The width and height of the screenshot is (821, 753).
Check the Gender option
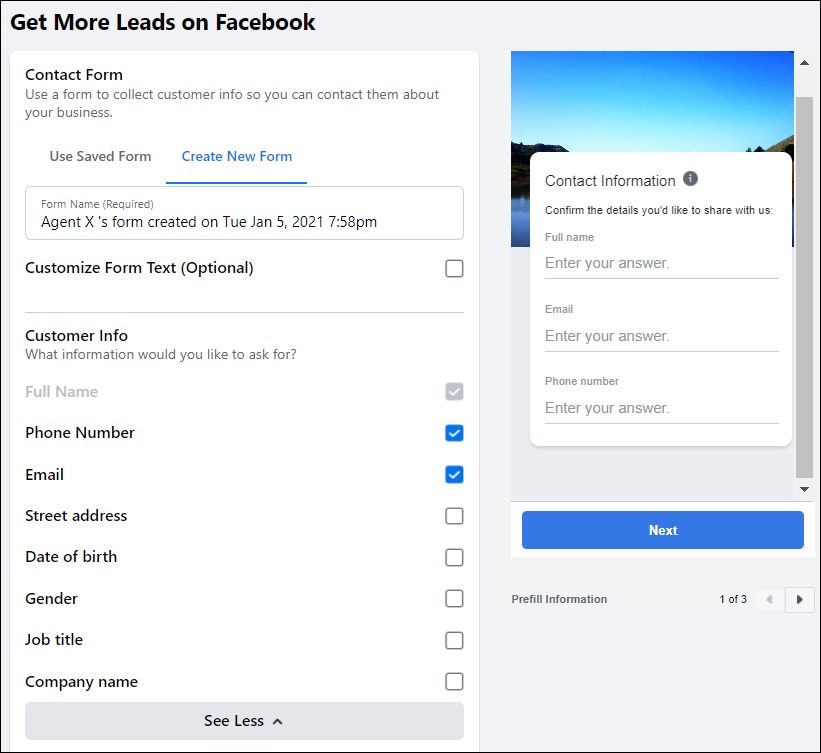(454, 599)
